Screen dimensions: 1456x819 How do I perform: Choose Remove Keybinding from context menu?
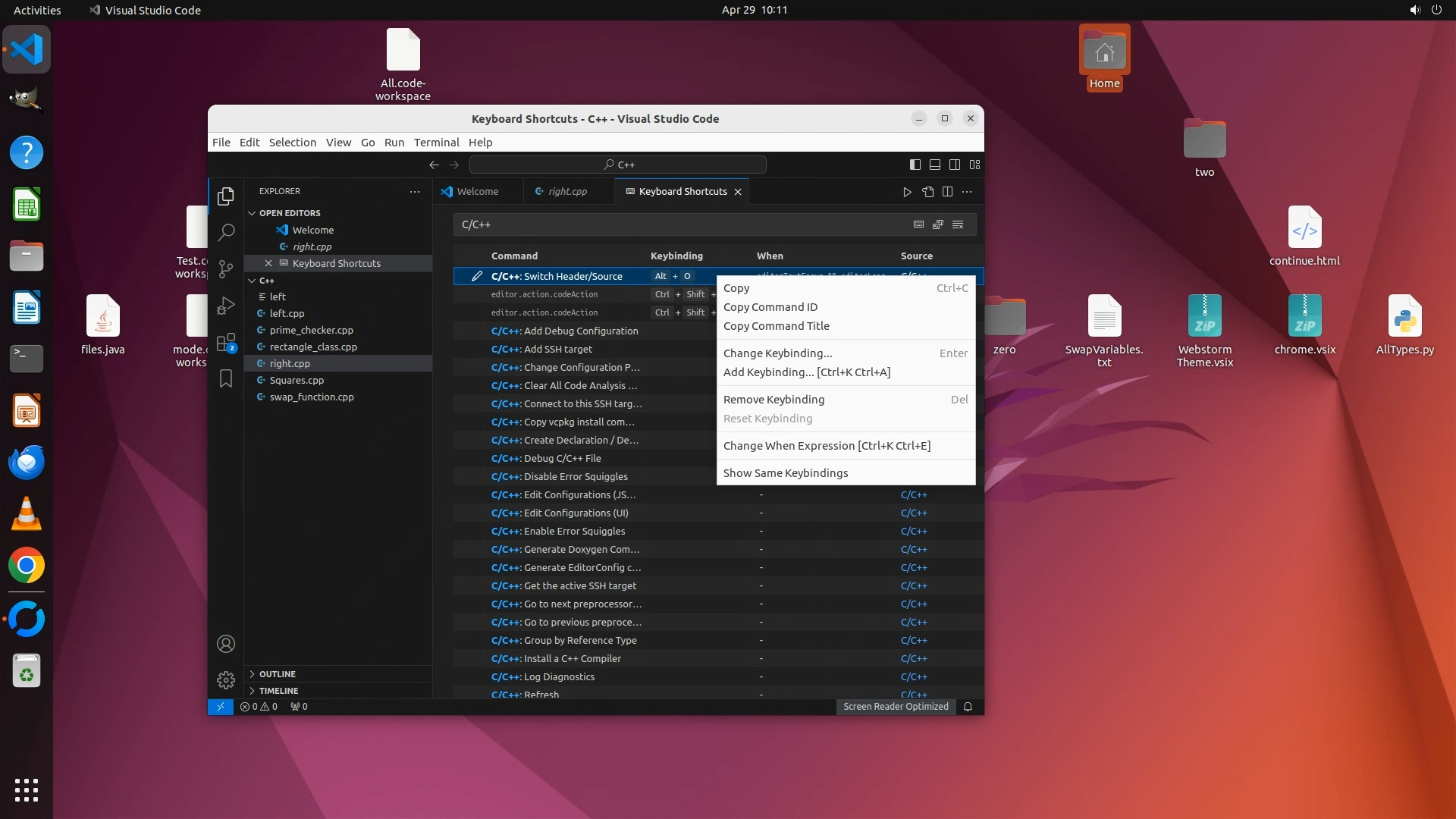click(x=773, y=400)
